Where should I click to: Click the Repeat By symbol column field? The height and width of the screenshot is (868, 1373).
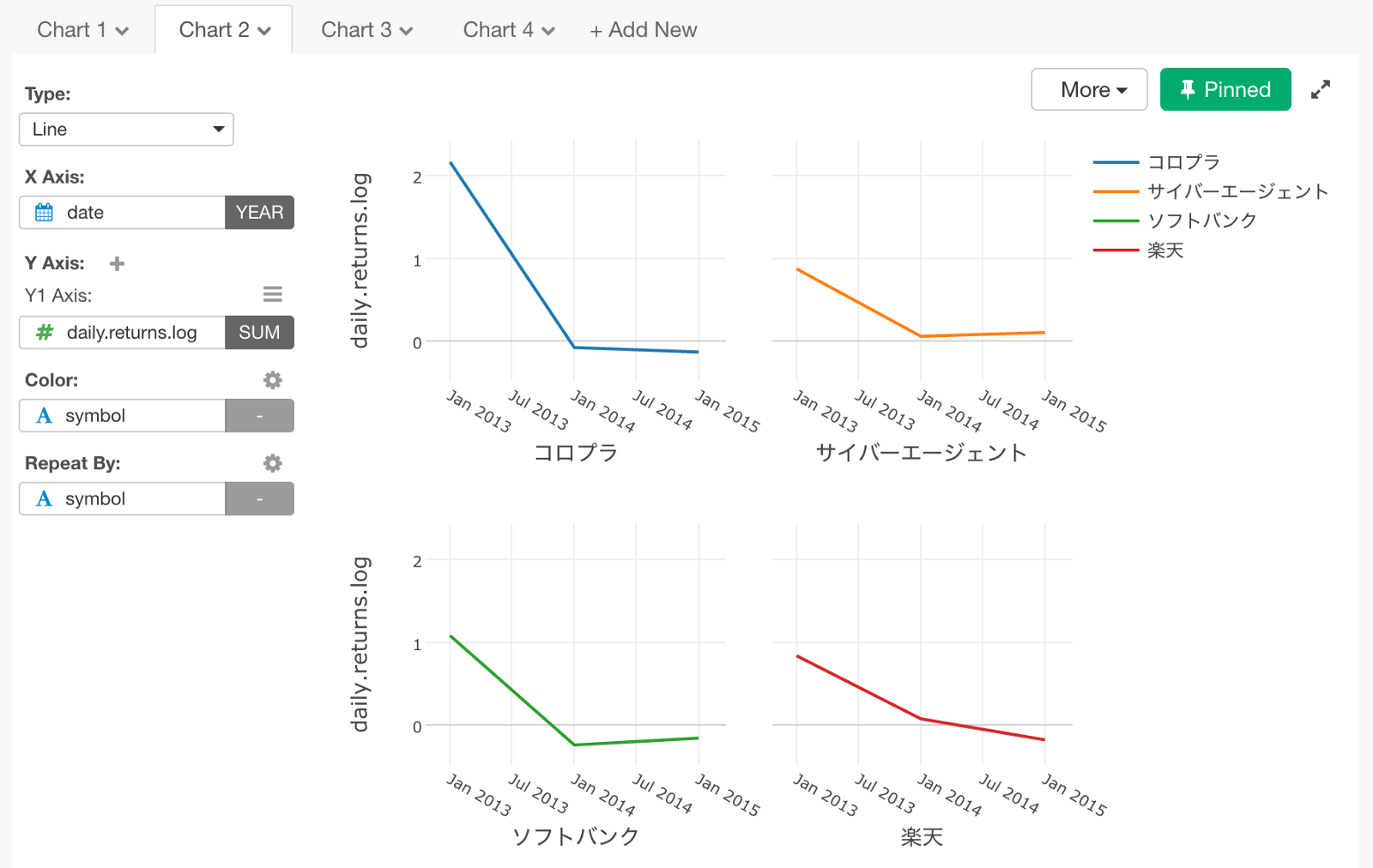coord(123,499)
